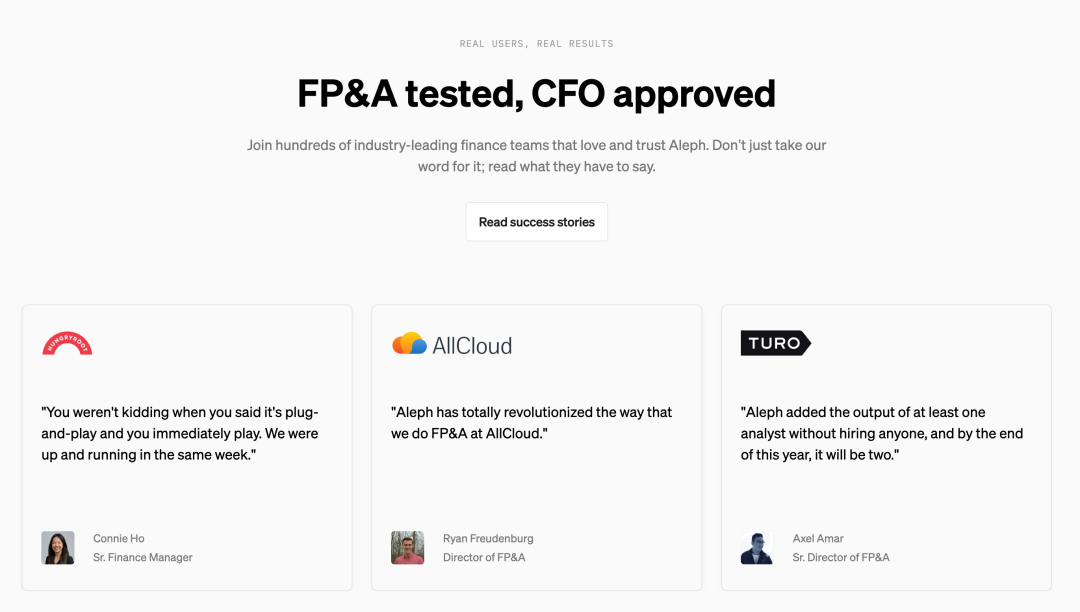The height and width of the screenshot is (612, 1080).
Task: Open the Hungryroot plug-and-play testimonial quote
Action: click(180, 433)
